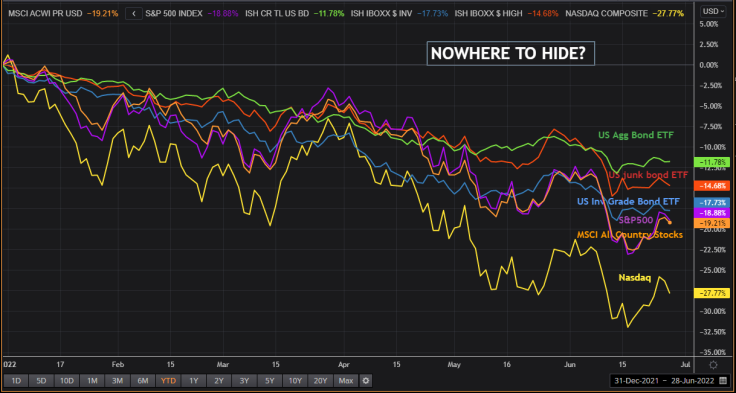Select the 2Y time range

(x=219, y=380)
